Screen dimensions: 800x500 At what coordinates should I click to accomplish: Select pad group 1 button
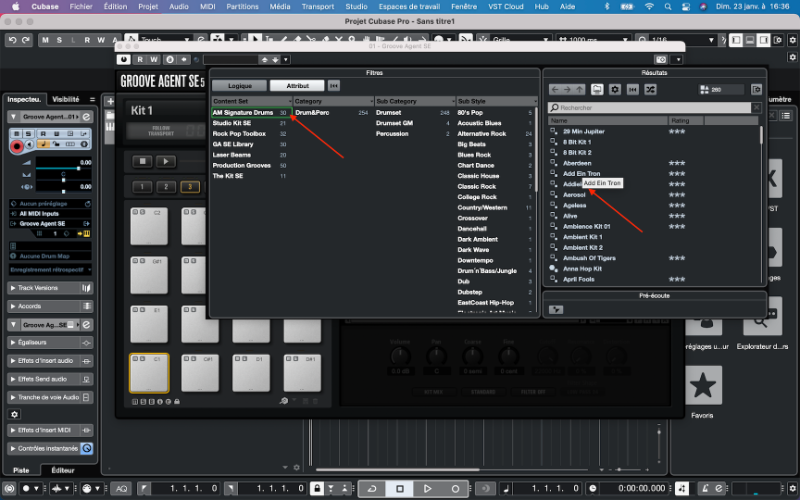pyautogui.click(x=142, y=187)
